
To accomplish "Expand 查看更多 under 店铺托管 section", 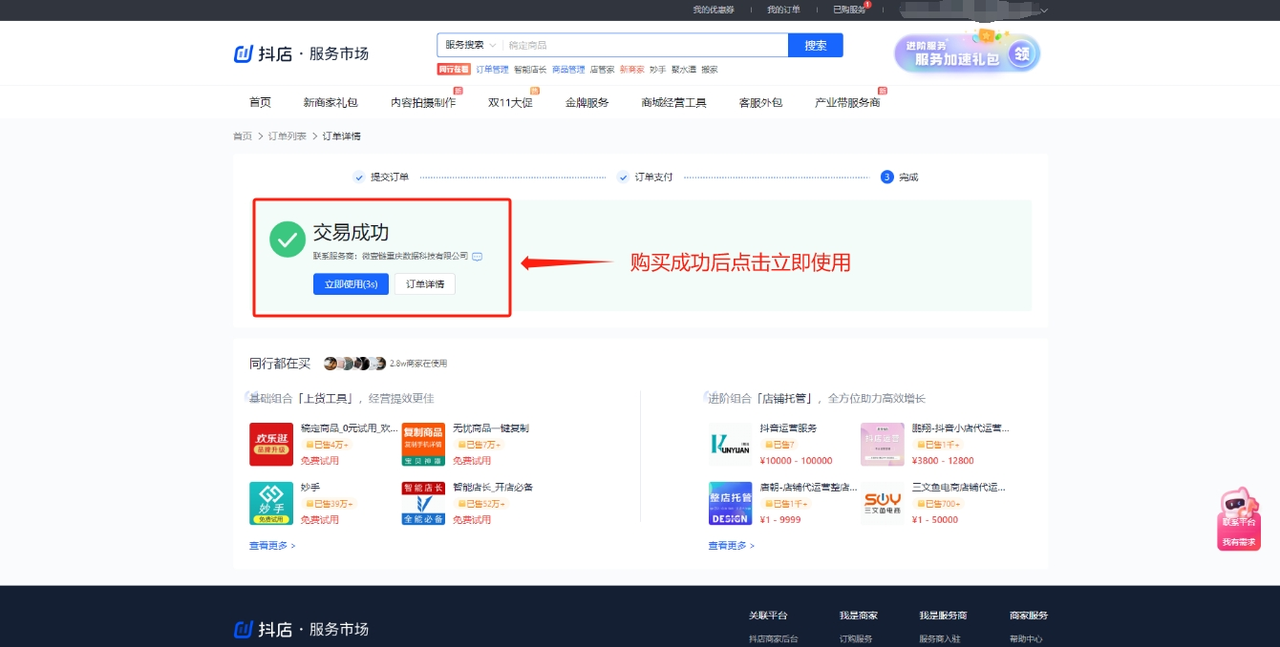I will point(731,546).
